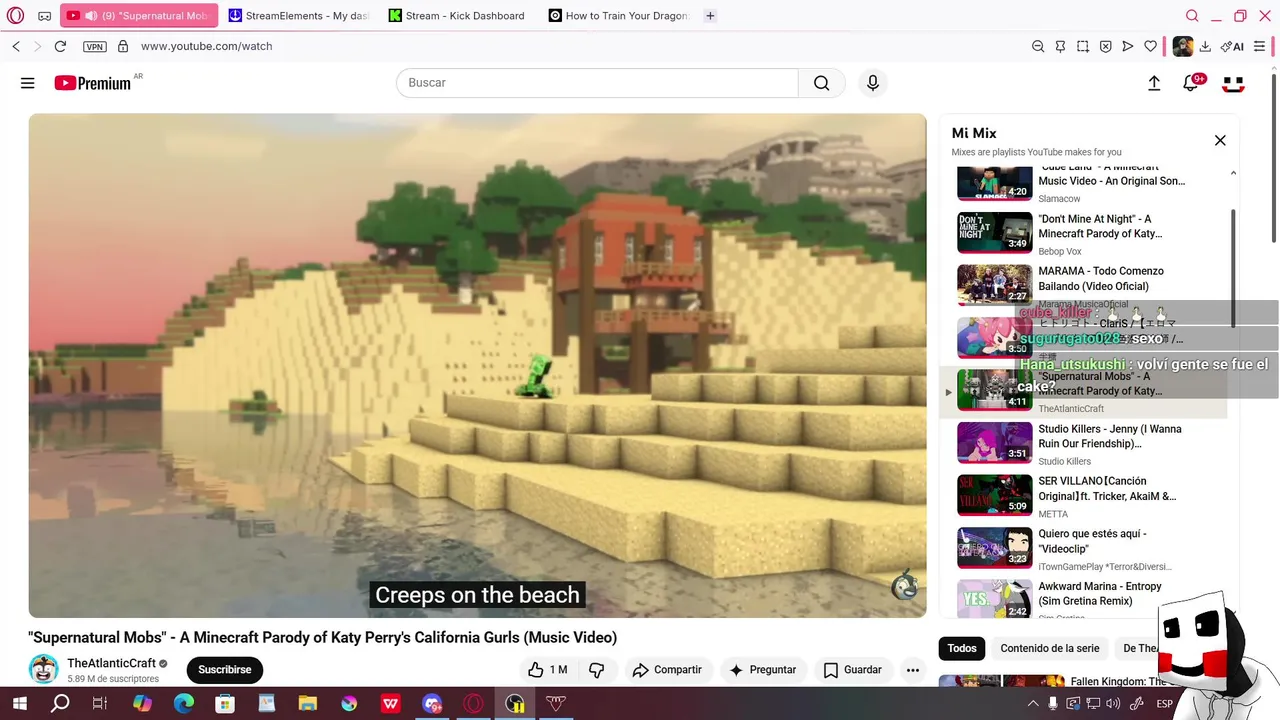Open the YouTube account avatar menu
Image resolution: width=1280 pixels, height=720 pixels.
(x=1233, y=83)
